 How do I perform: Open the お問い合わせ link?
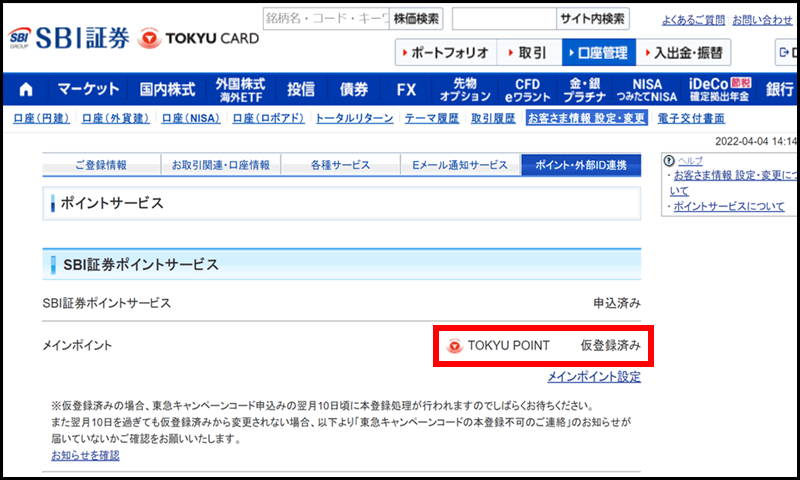pyautogui.click(x=762, y=20)
